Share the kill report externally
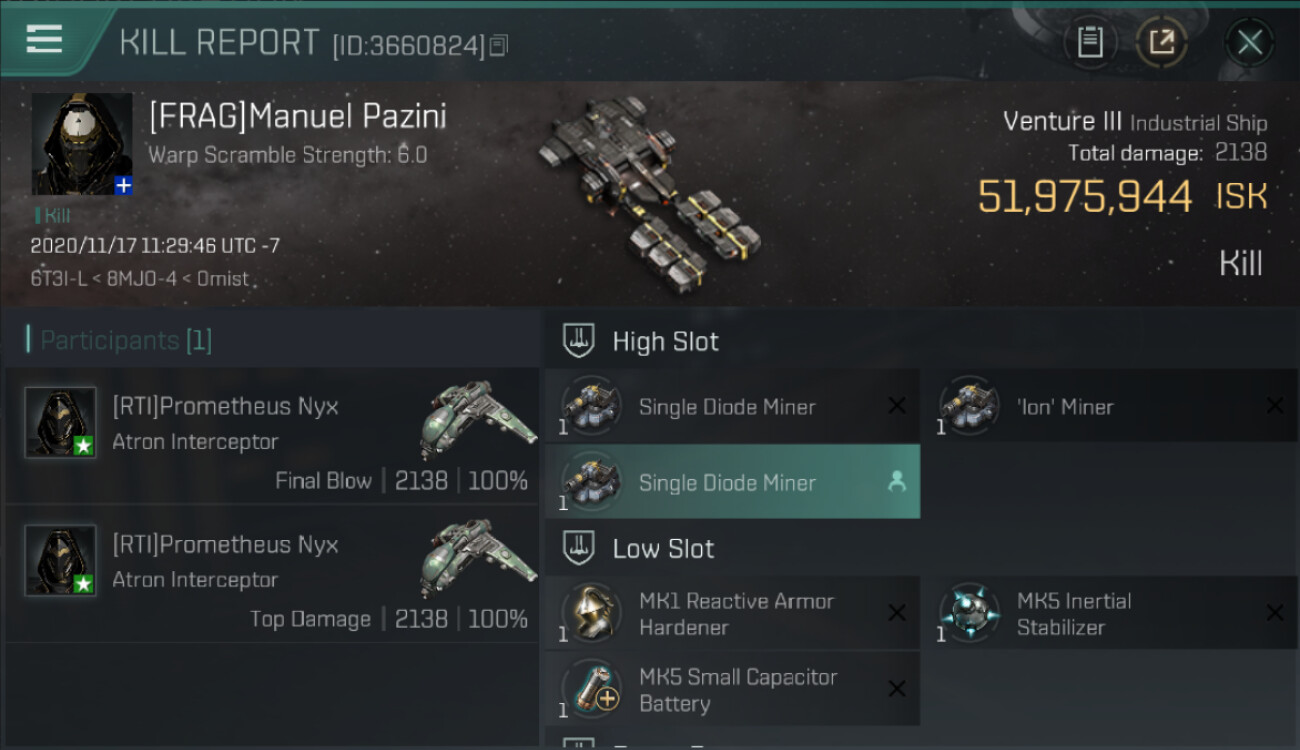The width and height of the screenshot is (1300, 750). [x=1161, y=42]
